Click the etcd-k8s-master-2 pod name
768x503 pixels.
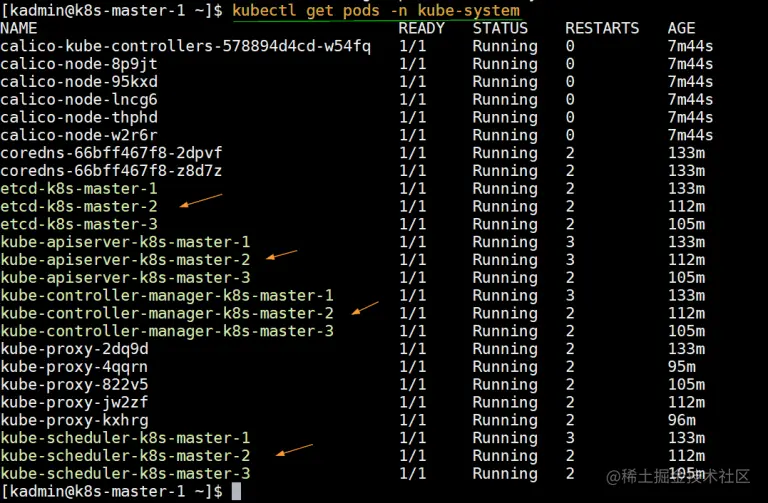(x=79, y=207)
